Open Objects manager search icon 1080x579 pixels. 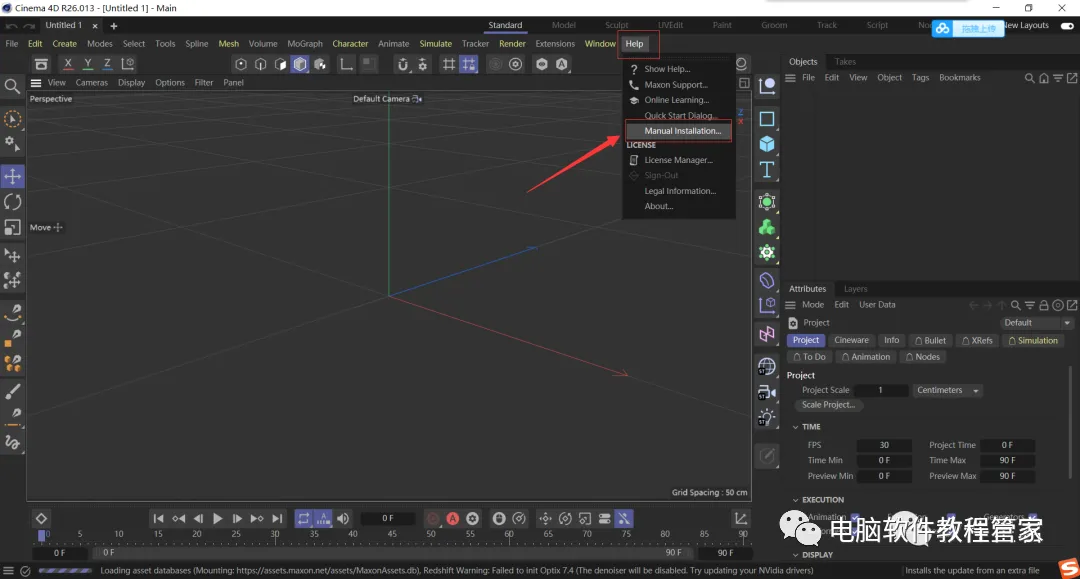coord(1029,78)
